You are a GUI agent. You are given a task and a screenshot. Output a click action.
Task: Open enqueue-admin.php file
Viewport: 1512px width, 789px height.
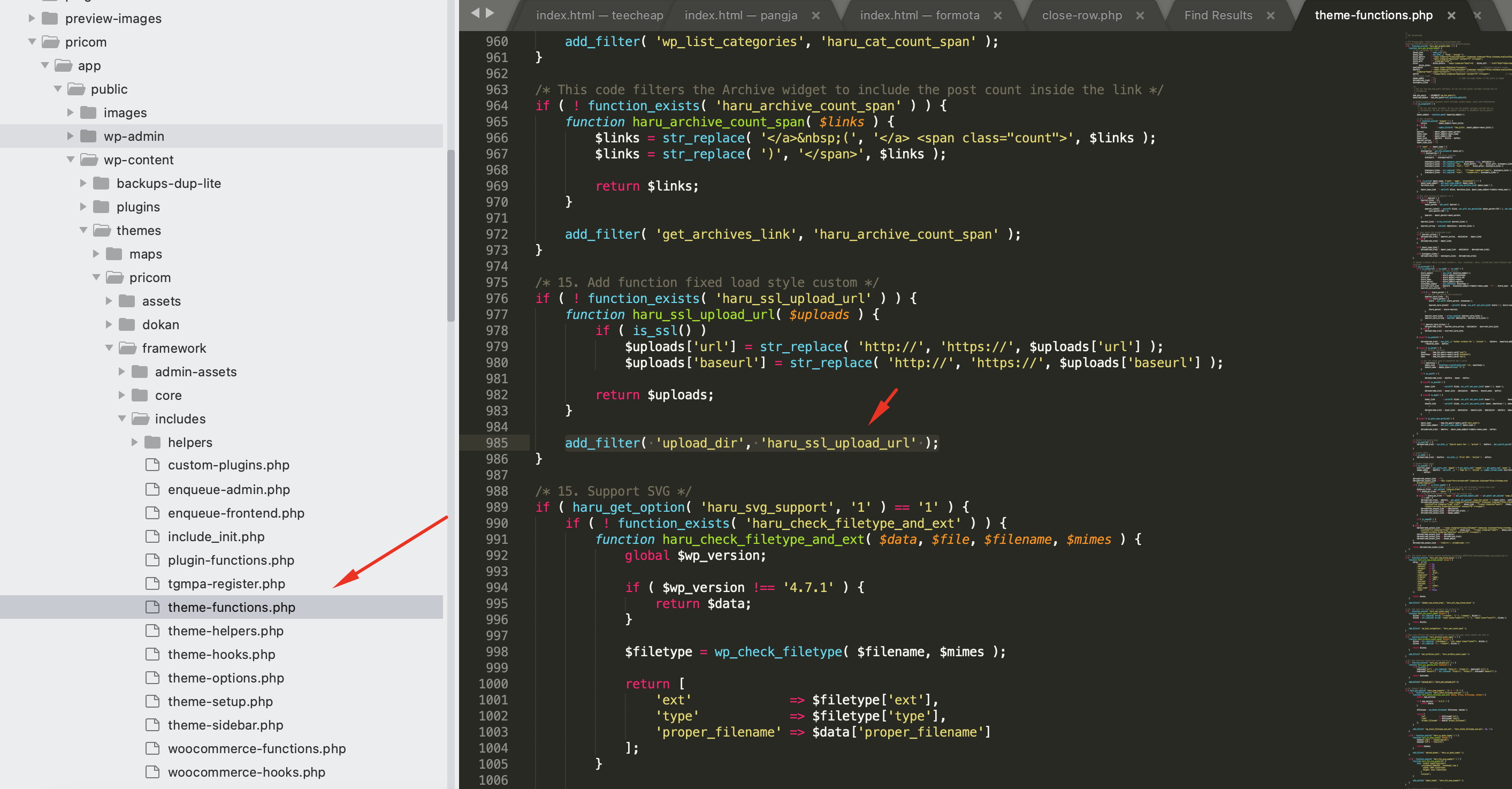tap(229, 489)
